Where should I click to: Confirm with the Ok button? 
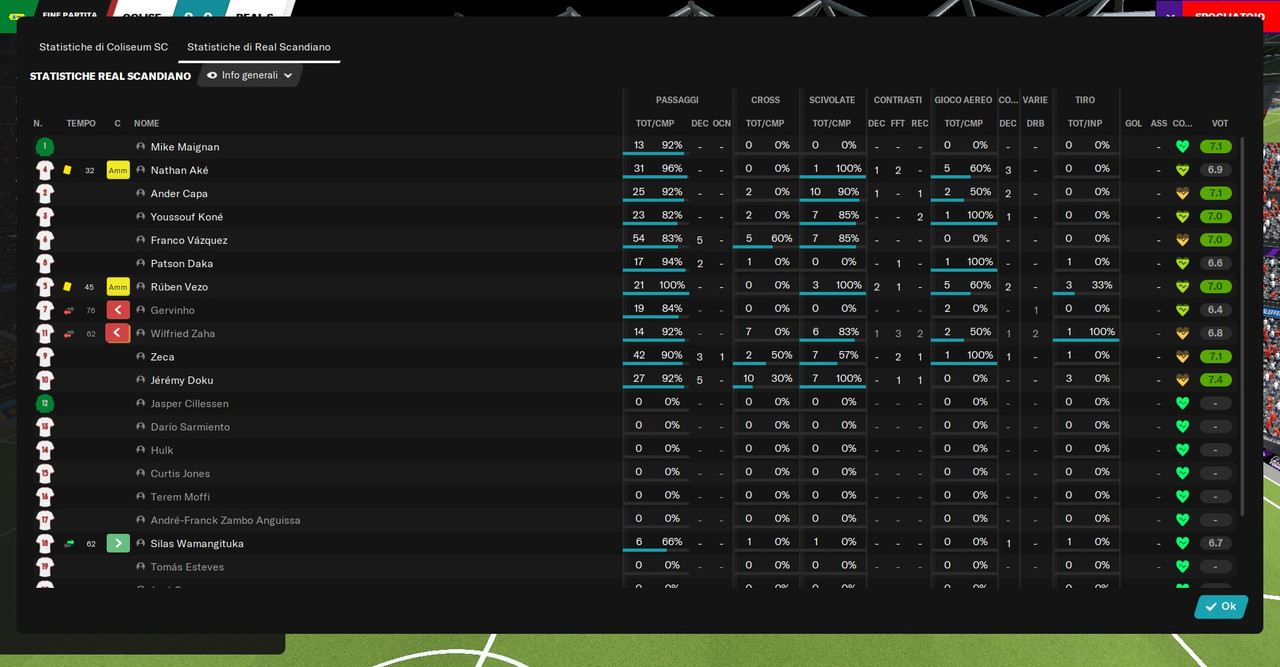pos(1221,607)
